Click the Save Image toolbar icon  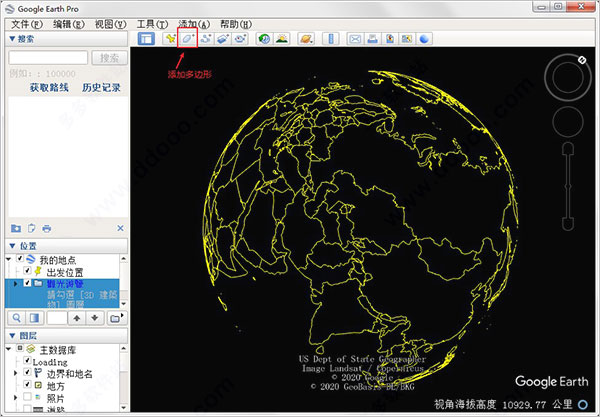click(390, 39)
